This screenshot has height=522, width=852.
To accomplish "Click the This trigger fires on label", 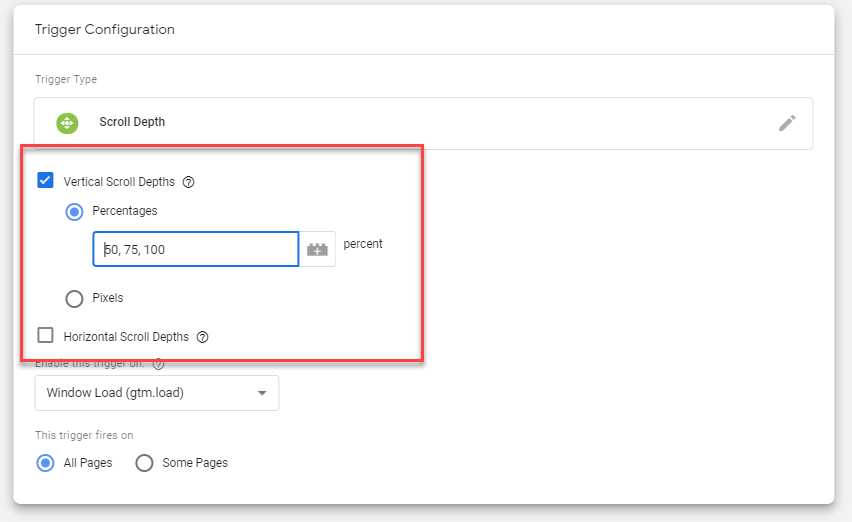I will tap(84, 435).
